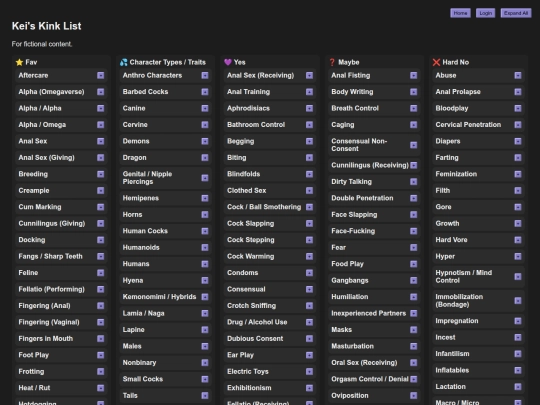540x405 pixels.
Task: Click the square icon beside Diapers
Action: coord(518,141)
